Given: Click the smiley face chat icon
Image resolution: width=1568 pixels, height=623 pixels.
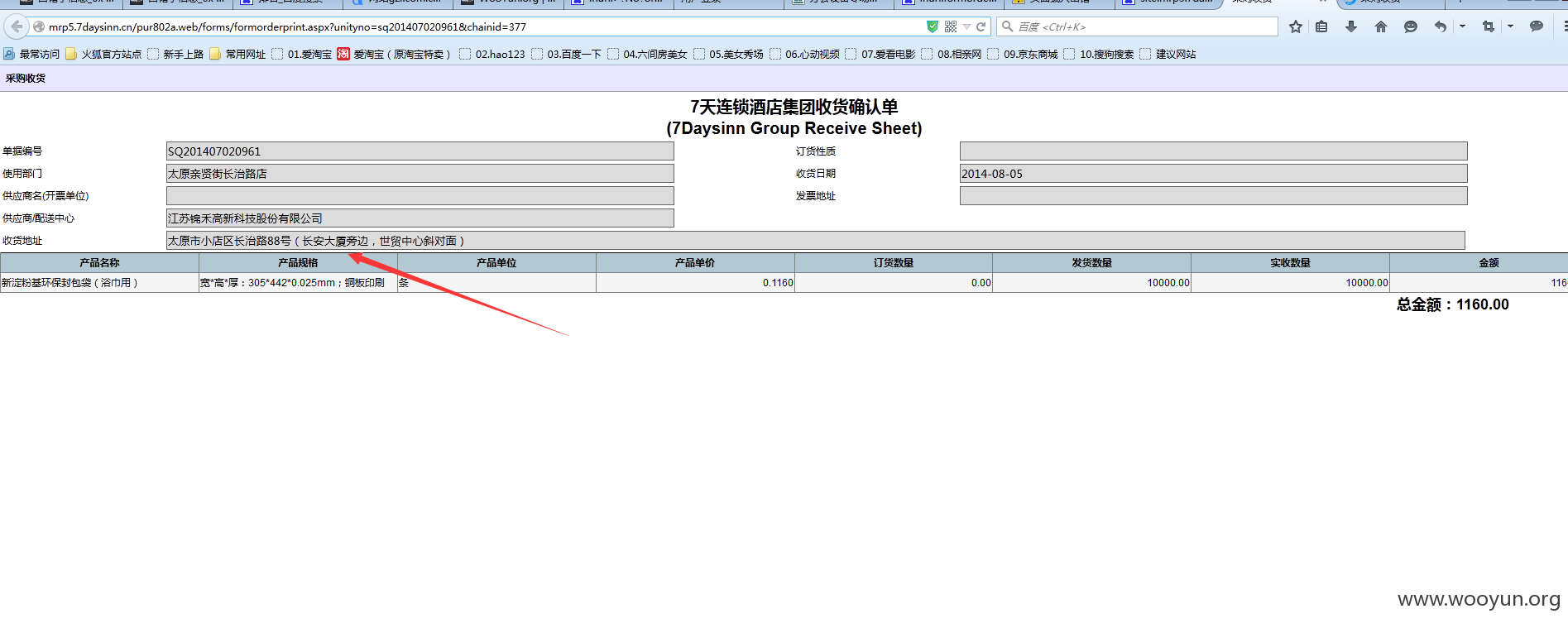Looking at the screenshot, I should 1411,26.
